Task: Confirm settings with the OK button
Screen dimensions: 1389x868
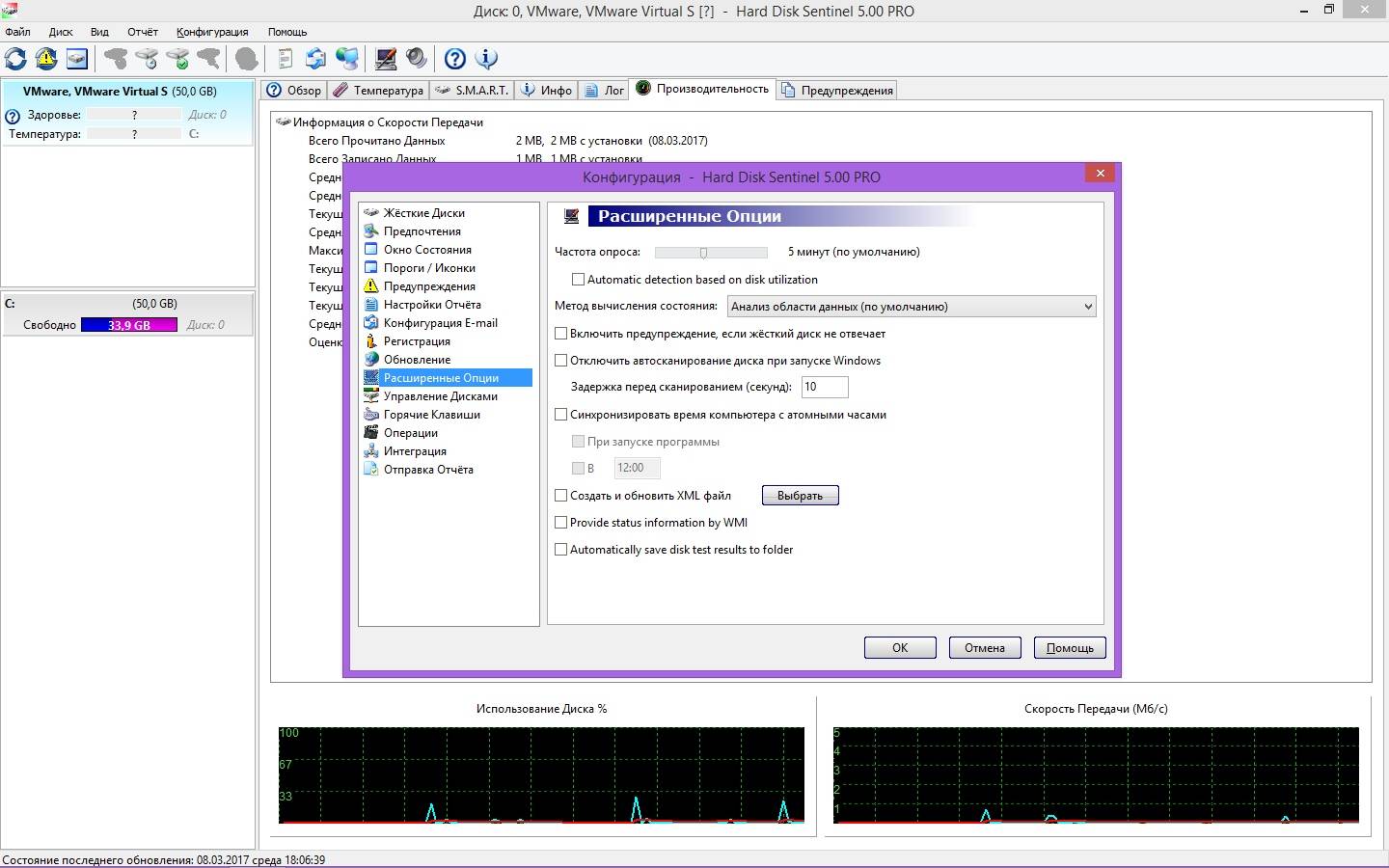Action: (x=900, y=648)
